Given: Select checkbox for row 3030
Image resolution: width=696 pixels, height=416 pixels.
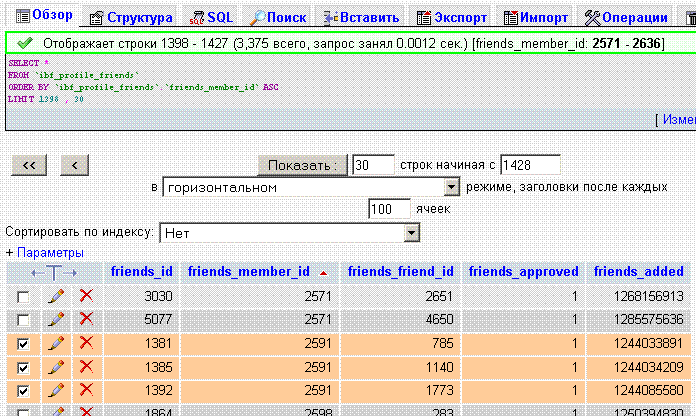Looking at the screenshot, I should [x=23, y=297].
